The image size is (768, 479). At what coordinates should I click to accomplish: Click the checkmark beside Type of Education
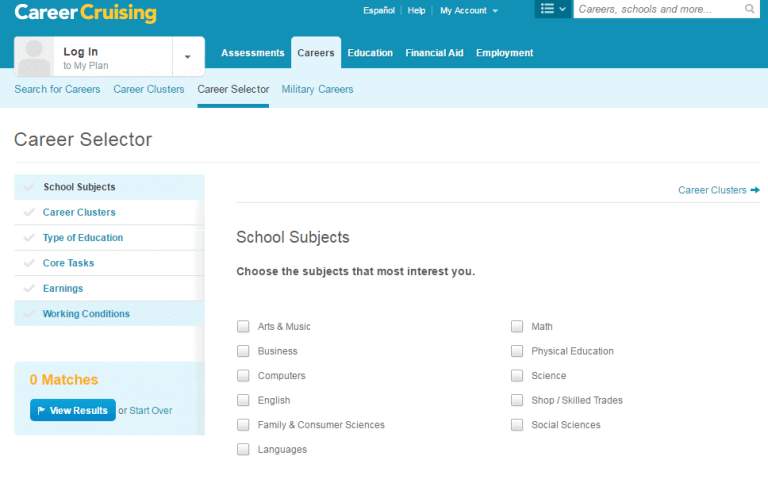(x=29, y=237)
